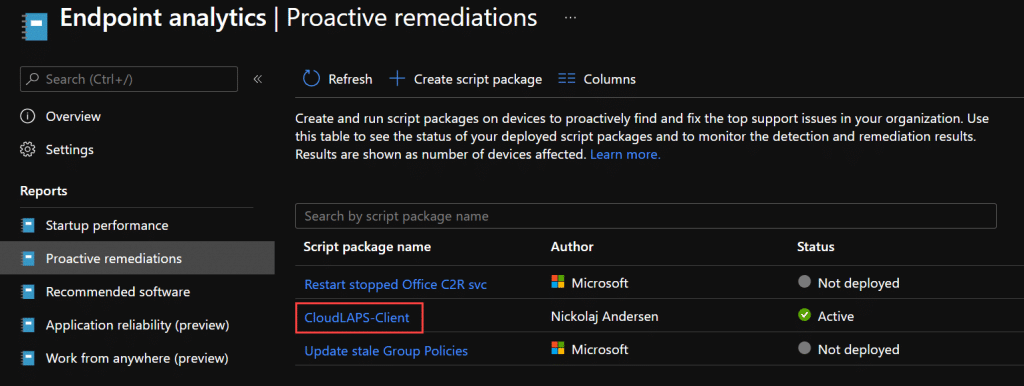Click the Reports section heading
The image size is (1024, 386).
(x=44, y=191)
